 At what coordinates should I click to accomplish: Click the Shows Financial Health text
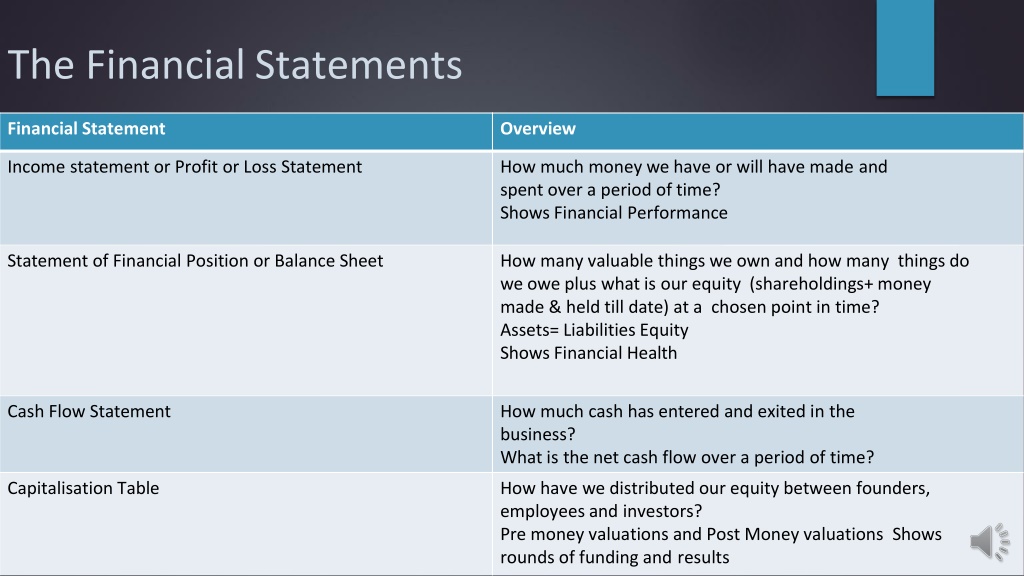point(588,353)
